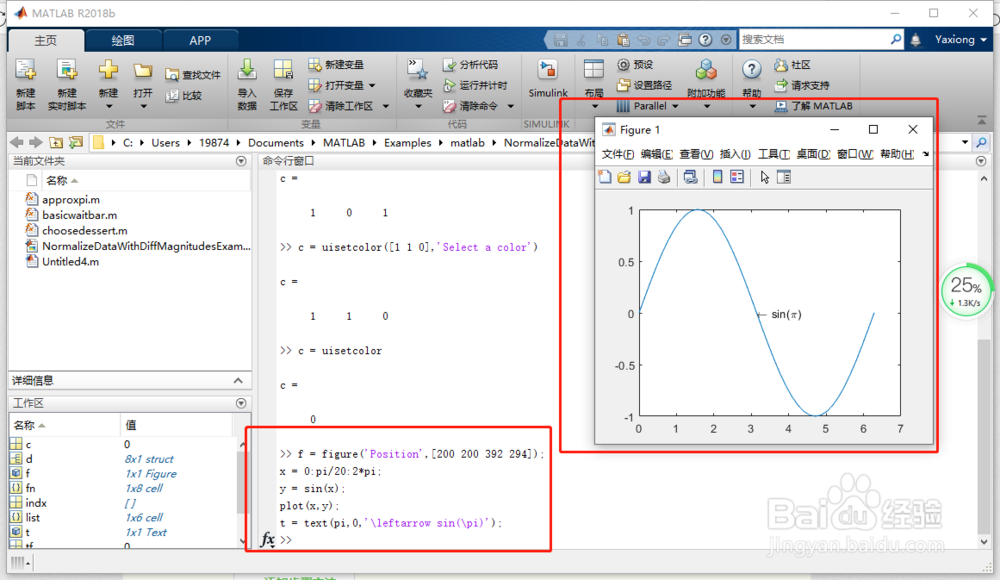Click Print icon in Figure 1 toolbar
Viewport: 1000px width, 580px height.
click(664, 177)
